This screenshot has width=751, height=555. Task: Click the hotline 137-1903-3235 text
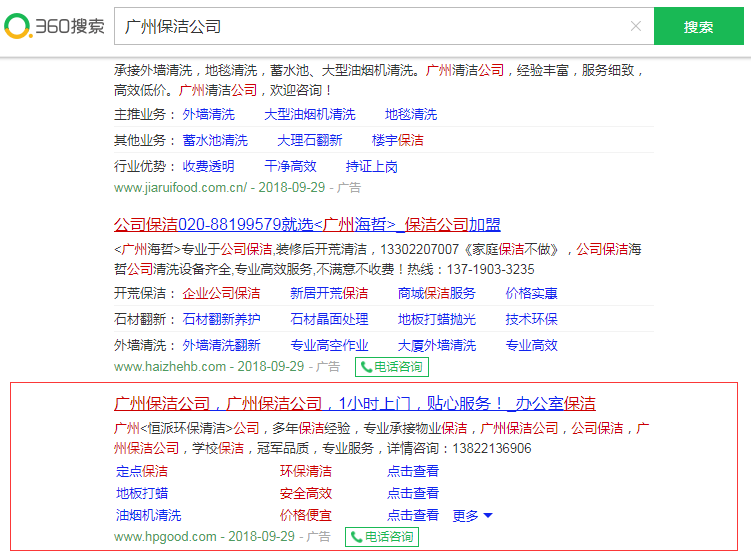pos(490,269)
